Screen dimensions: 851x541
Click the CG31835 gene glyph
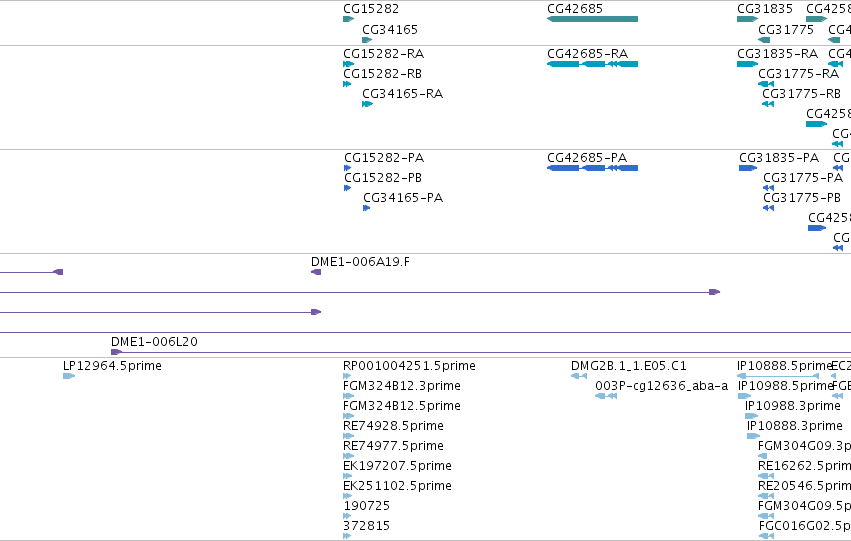tap(747, 19)
